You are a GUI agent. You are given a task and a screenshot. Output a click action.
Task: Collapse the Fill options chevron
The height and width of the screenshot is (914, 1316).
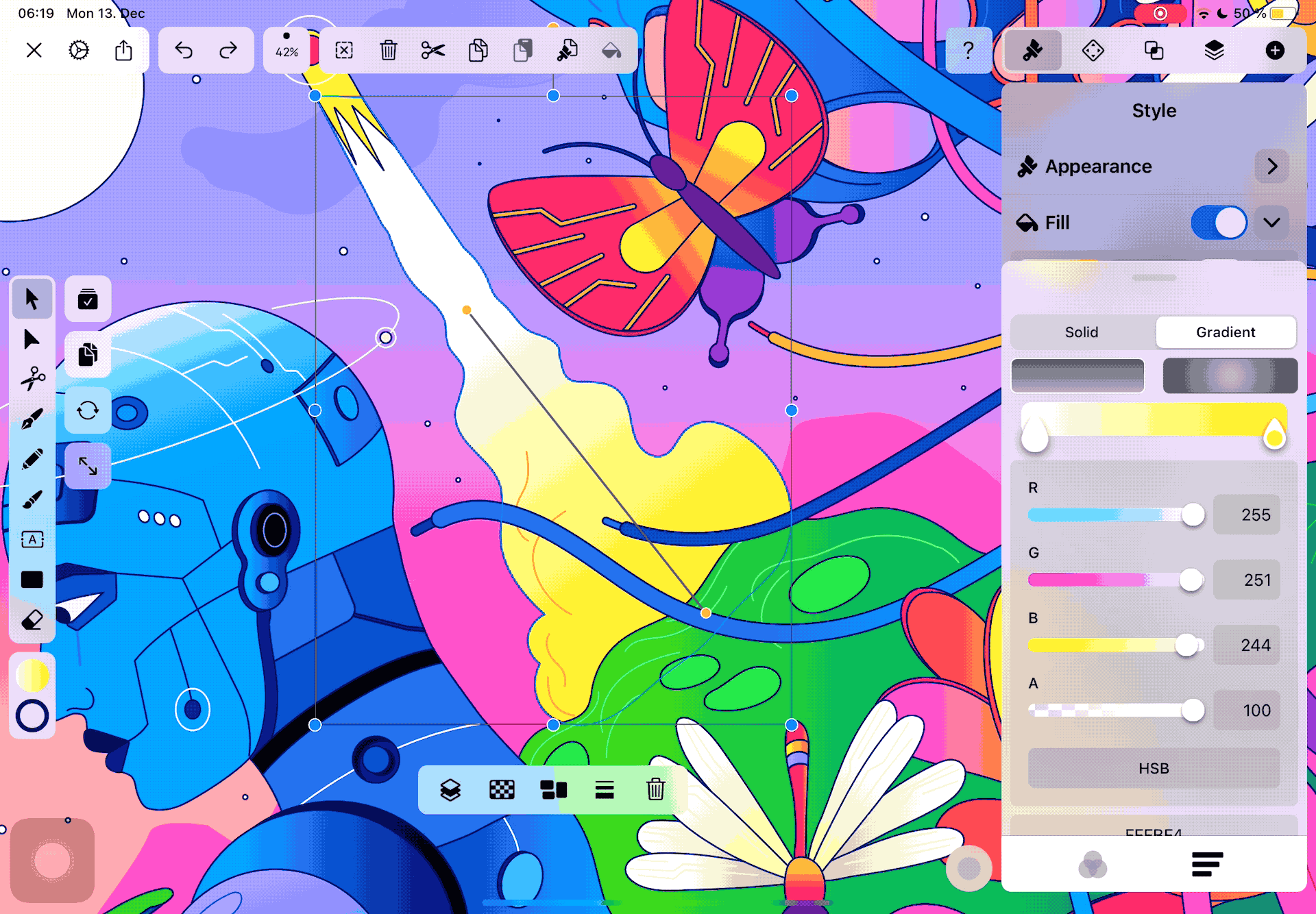(1272, 223)
